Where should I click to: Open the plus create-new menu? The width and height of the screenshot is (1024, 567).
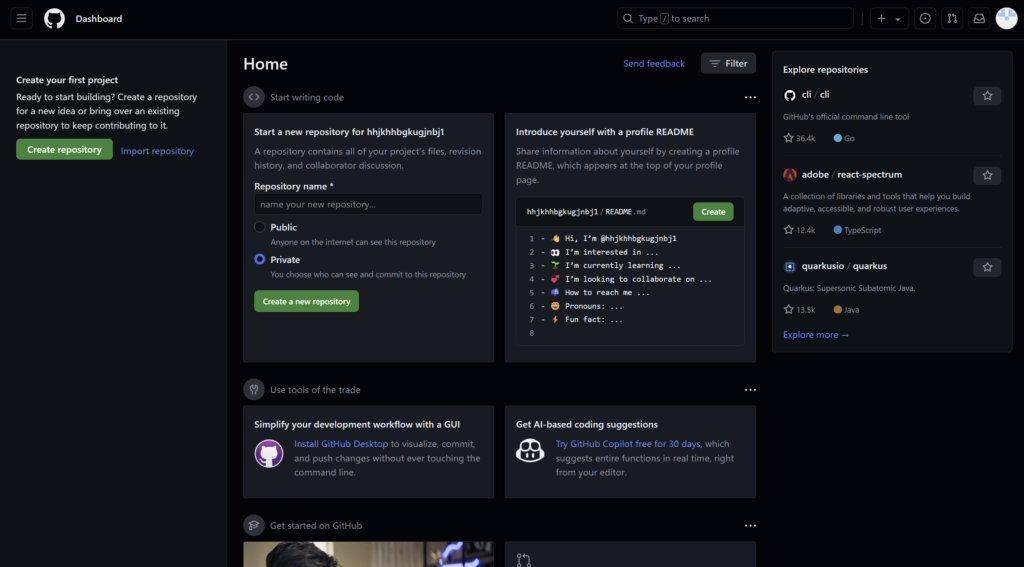pyautogui.click(x=882, y=18)
